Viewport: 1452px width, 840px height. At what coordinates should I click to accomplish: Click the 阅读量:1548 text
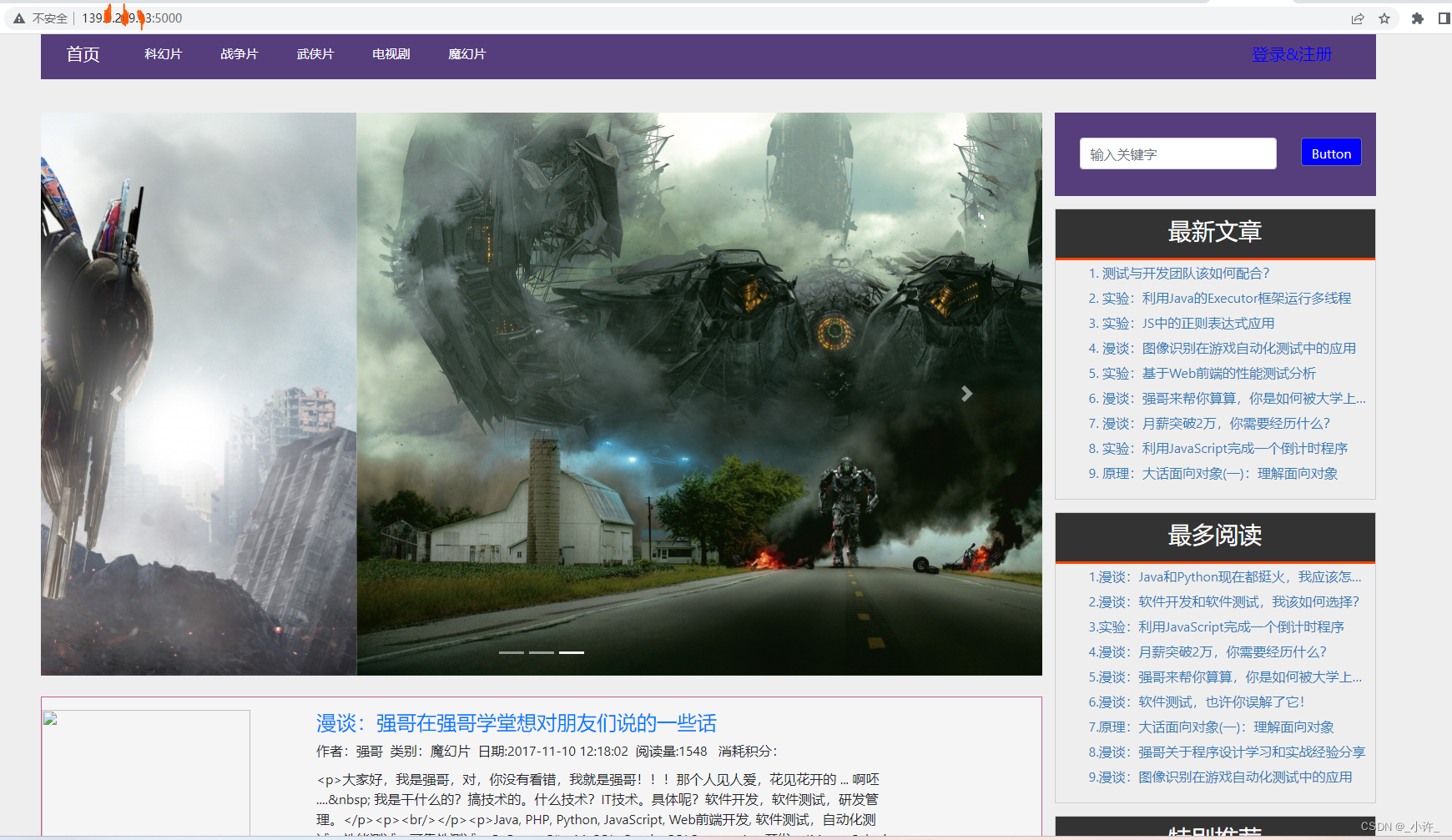[672, 752]
